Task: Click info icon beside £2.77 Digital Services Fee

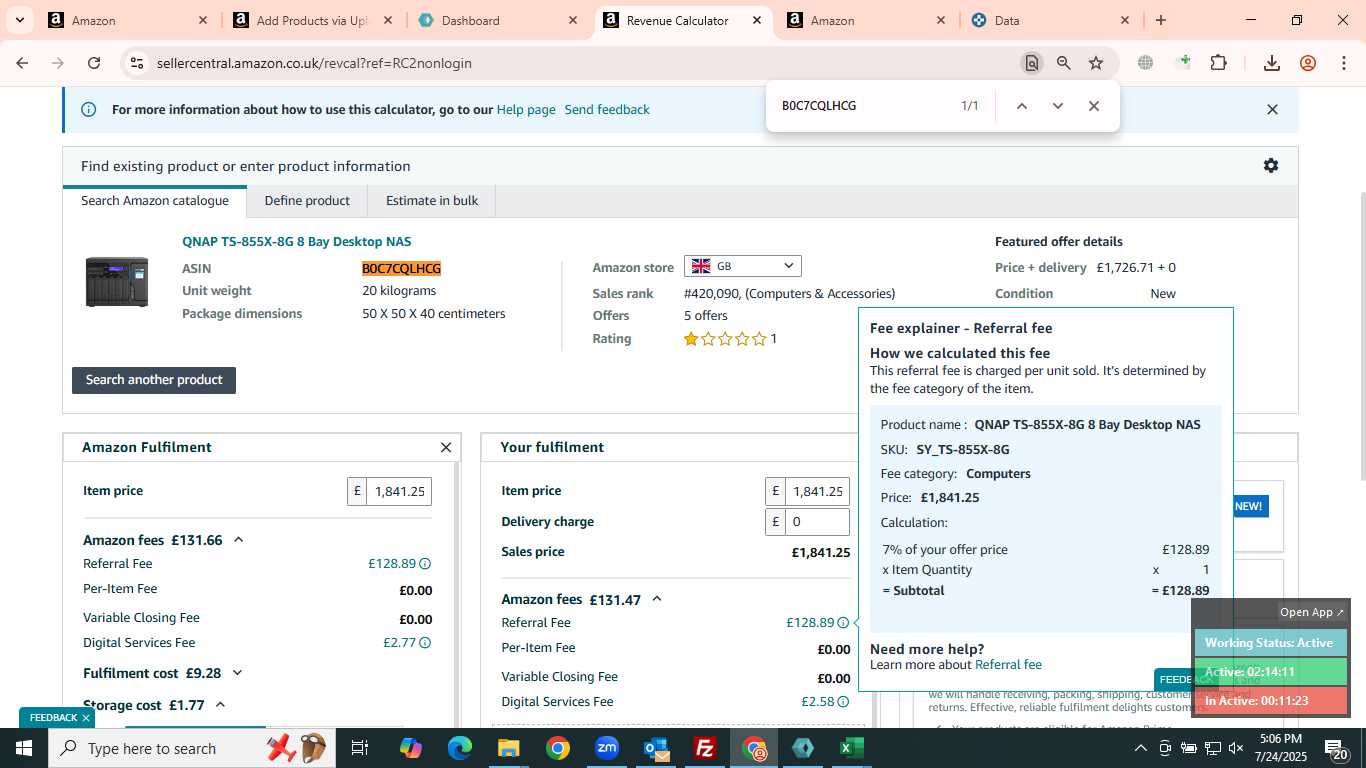Action: pos(425,643)
